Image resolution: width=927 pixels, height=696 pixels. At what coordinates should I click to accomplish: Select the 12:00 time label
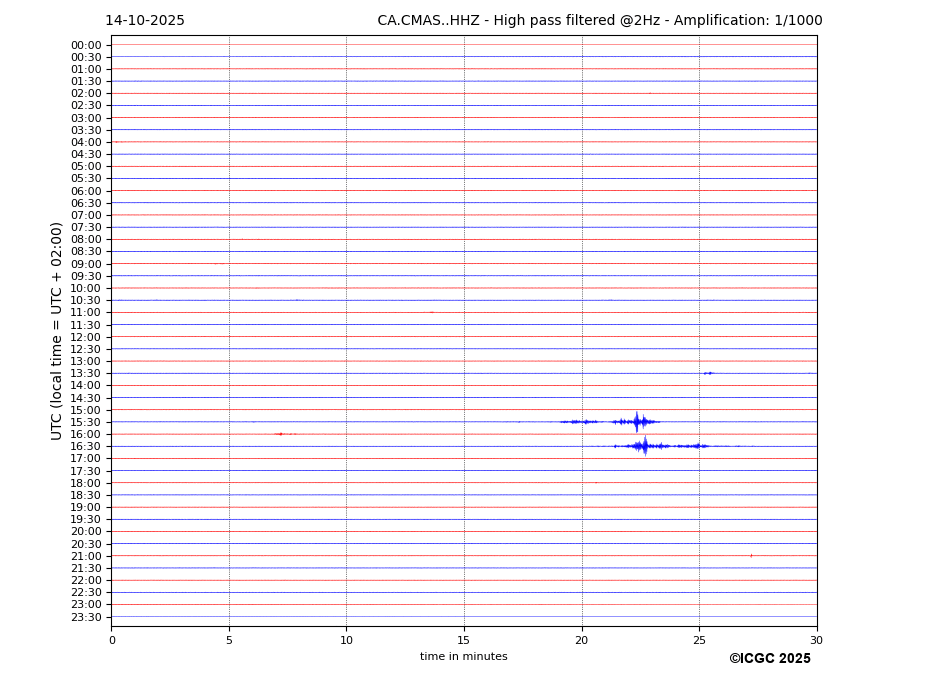point(86,337)
